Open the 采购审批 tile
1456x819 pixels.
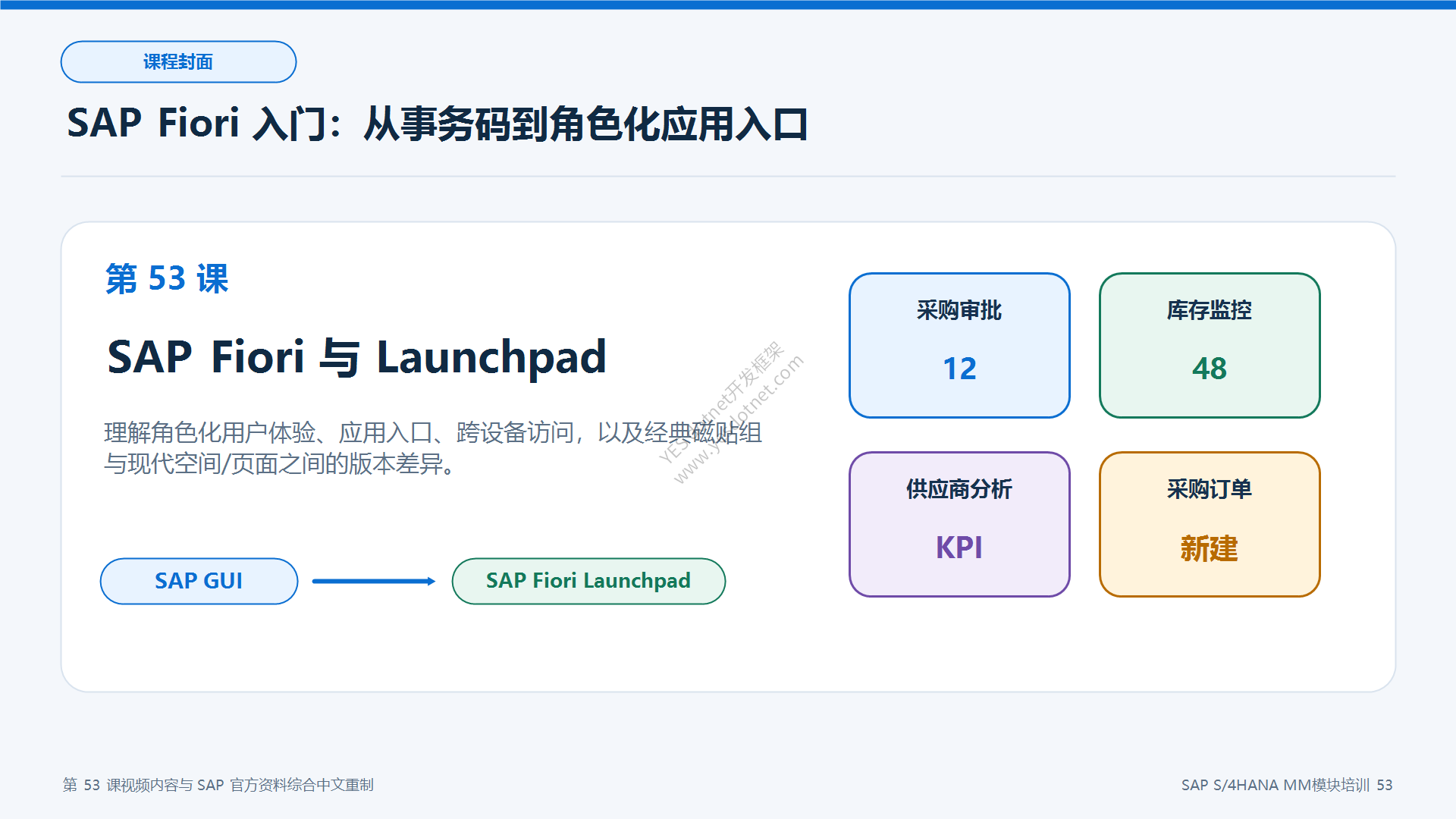point(959,345)
